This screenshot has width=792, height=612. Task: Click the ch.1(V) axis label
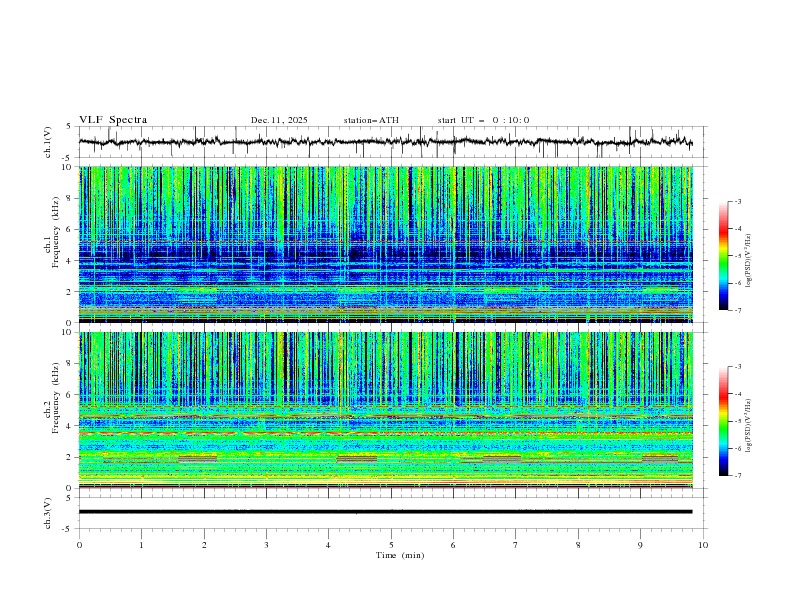coord(48,142)
